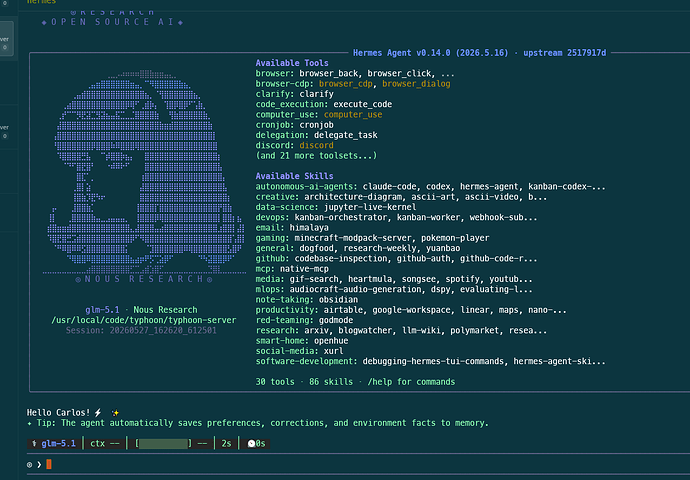
Task: Click the Nous Research ASCII portrait logo
Action: pyautogui.click(x=145, y=172)
